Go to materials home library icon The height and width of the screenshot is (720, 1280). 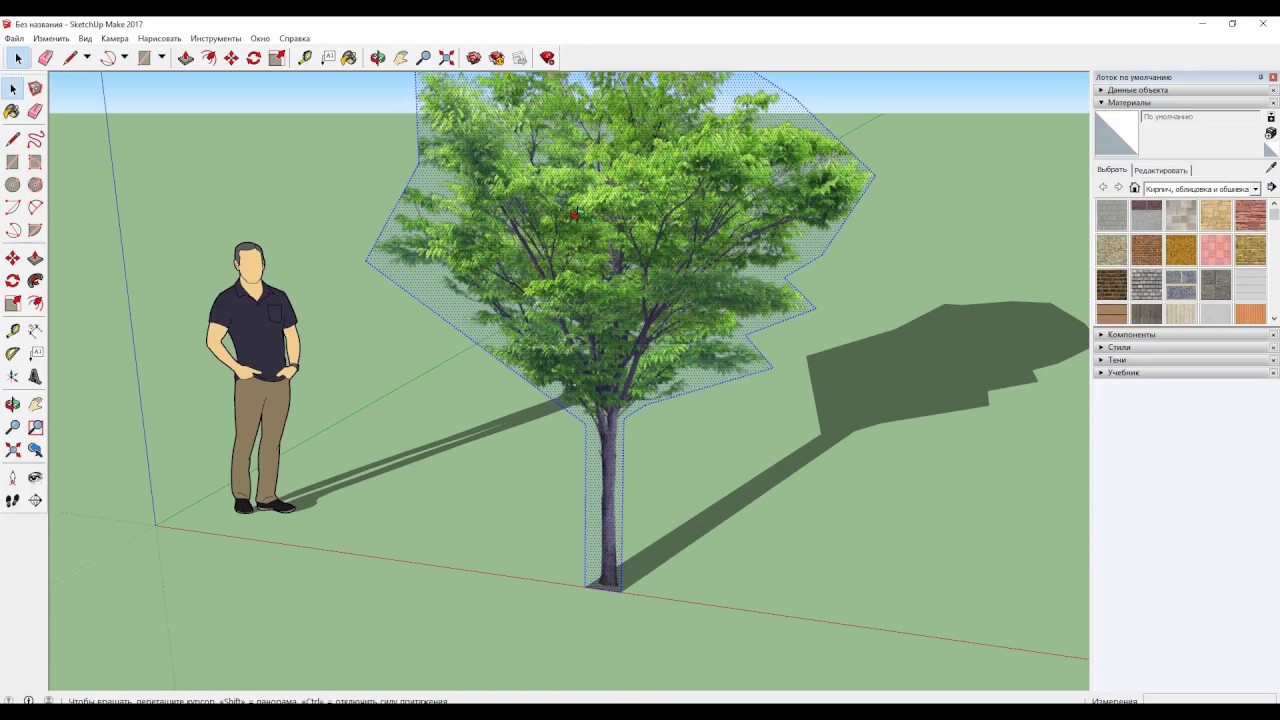1134,188
